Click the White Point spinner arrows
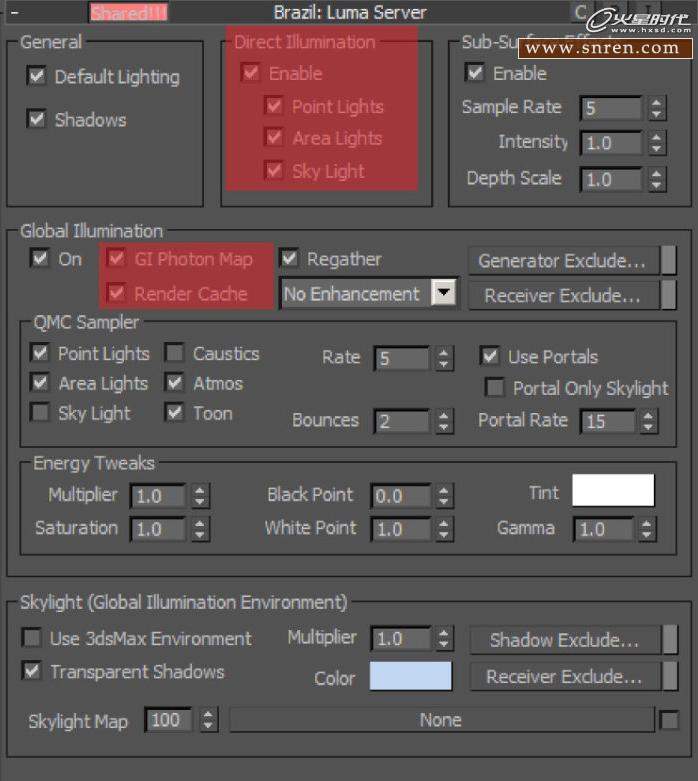This screenshot has width=698, height=781. (443, 529)
